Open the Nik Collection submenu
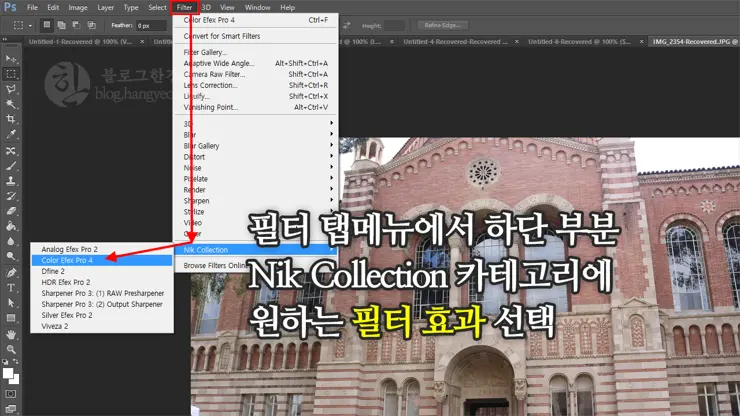 [x=256, y=249]
